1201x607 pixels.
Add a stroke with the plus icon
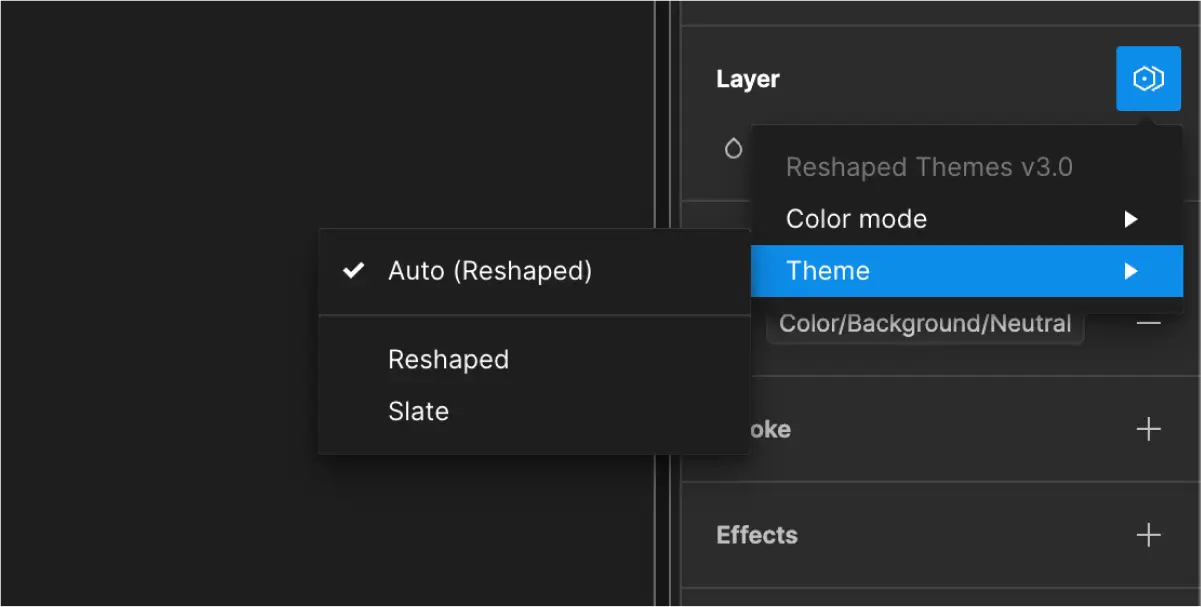[x=1148, y=429]
